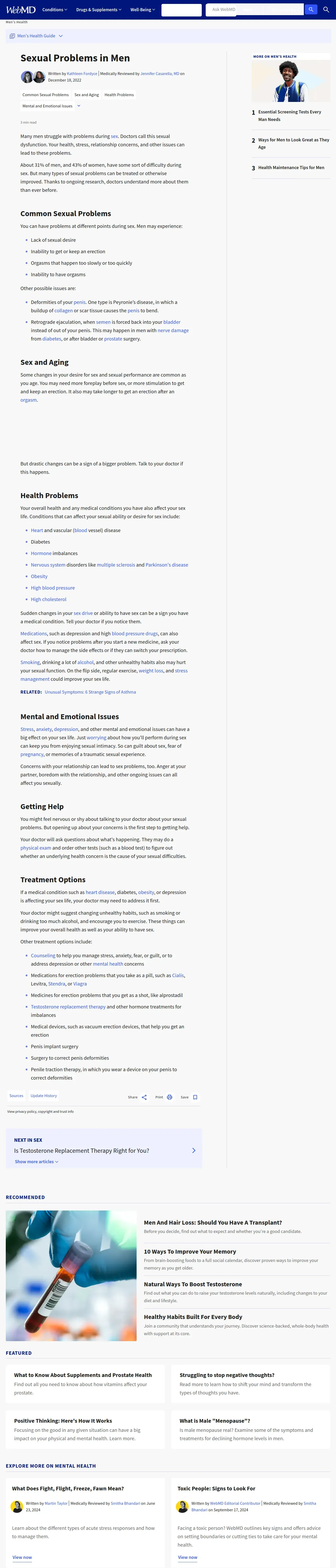This screenshot has height=1568, width=336.
Task: Follow the 'stress management' link
Action: [104, 675]
